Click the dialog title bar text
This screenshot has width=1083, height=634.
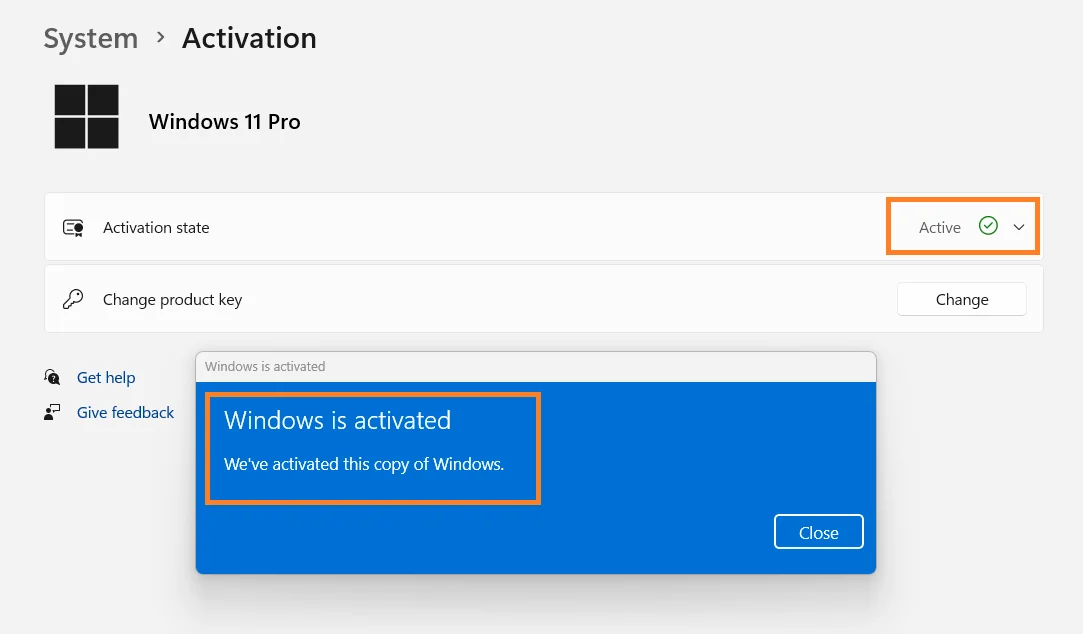(x=265, y=366)
